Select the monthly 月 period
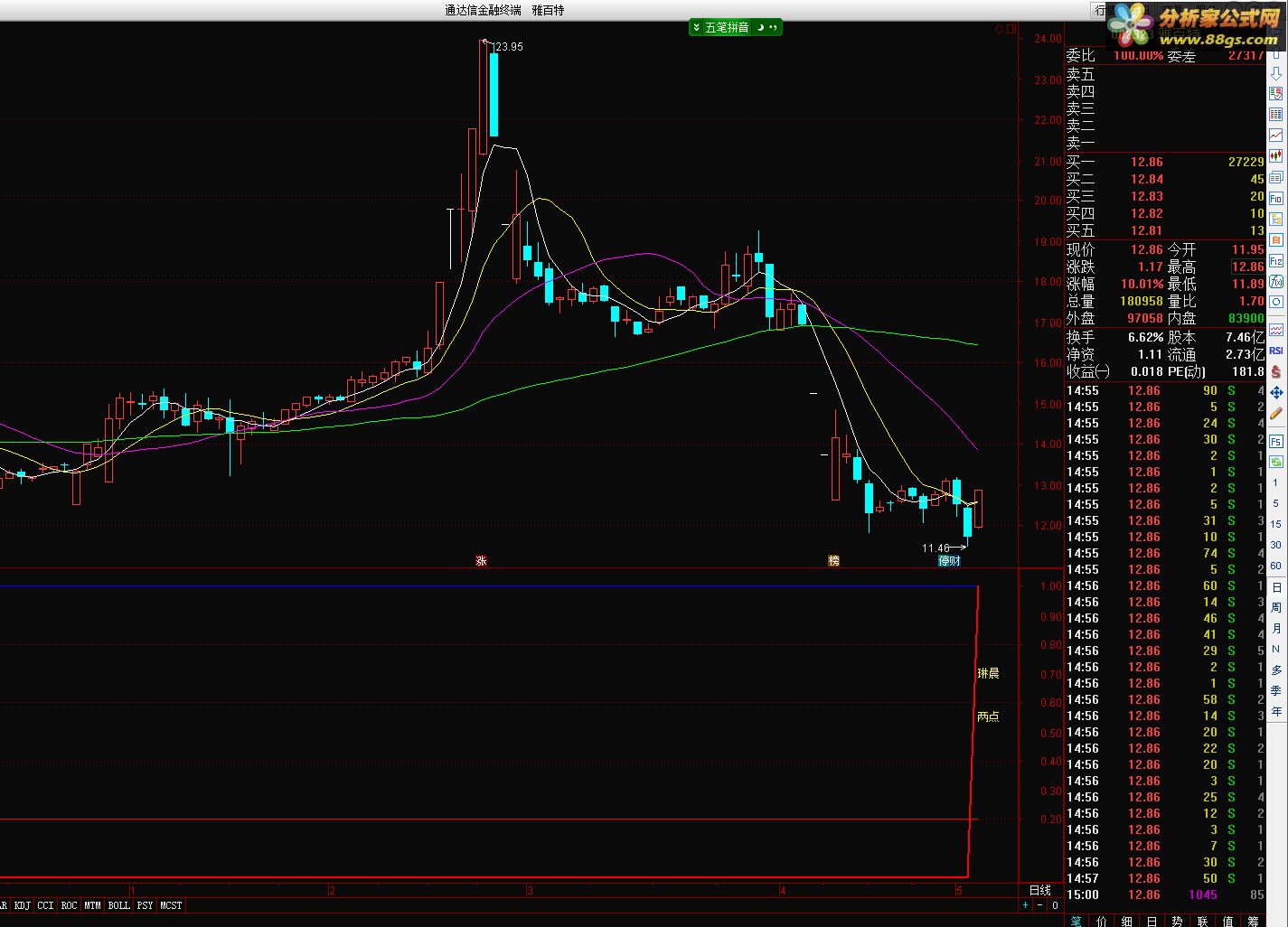This screenshot has height=927, width=1288. pos(1276,629)
